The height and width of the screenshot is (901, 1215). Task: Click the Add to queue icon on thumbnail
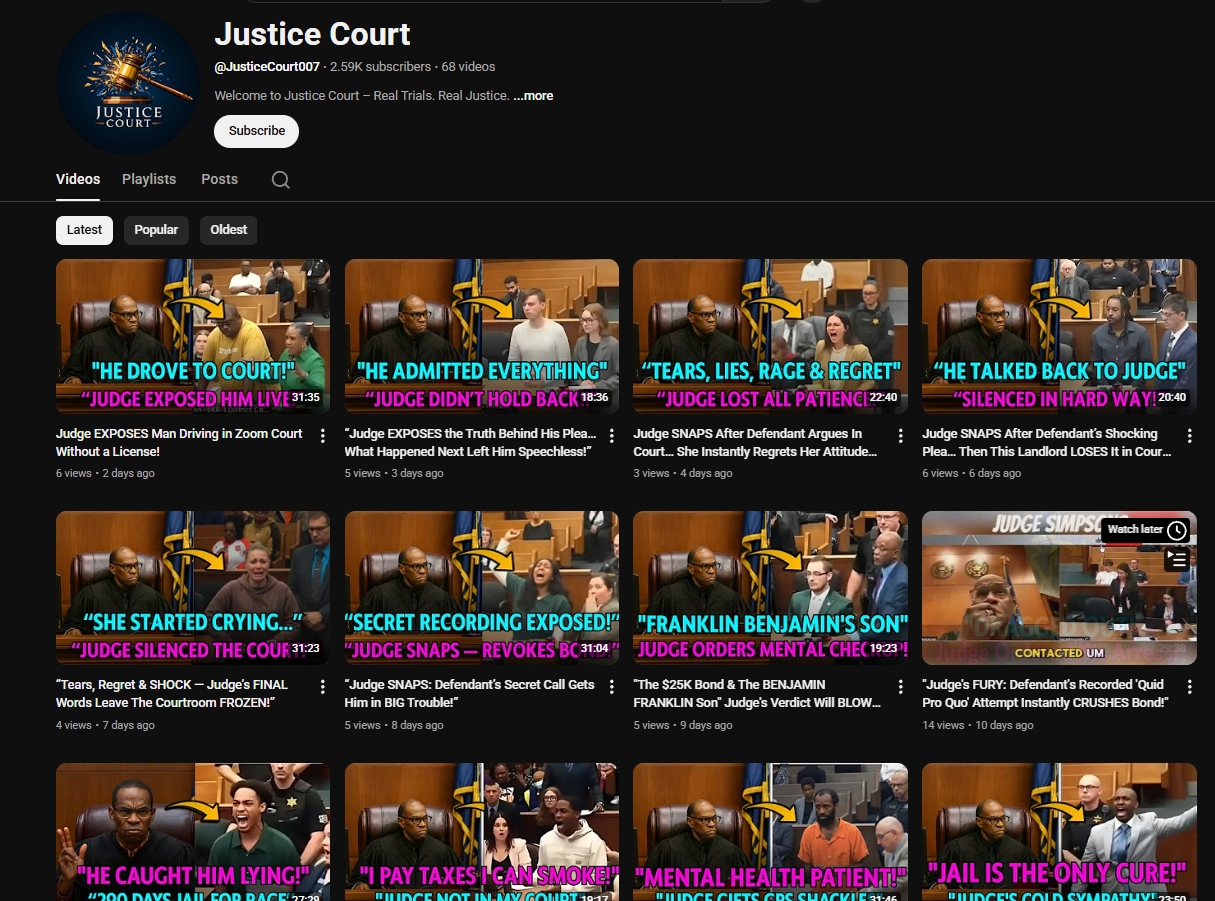[1177, 560]
